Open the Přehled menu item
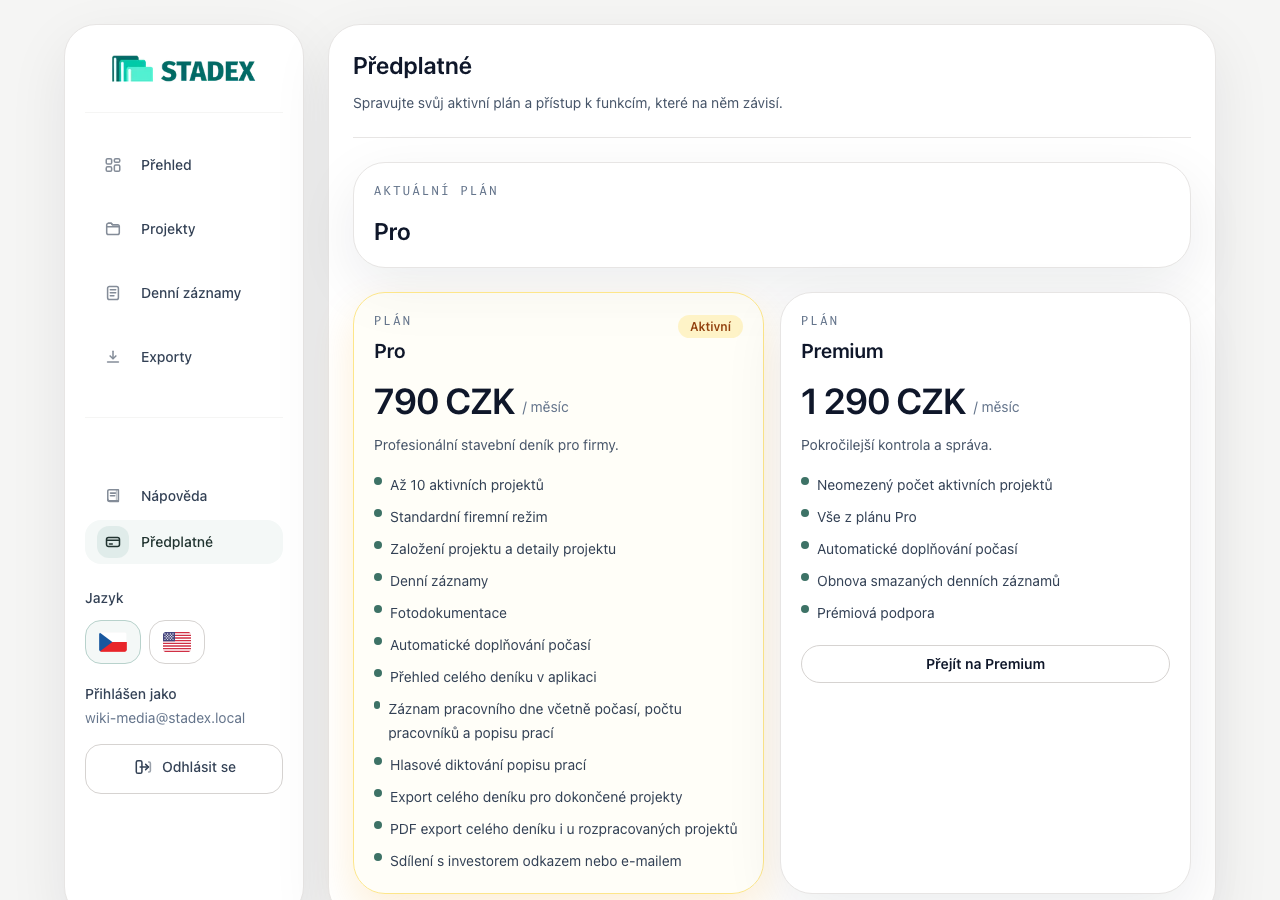Screen dimensions: 1280x900 (184, 165)
